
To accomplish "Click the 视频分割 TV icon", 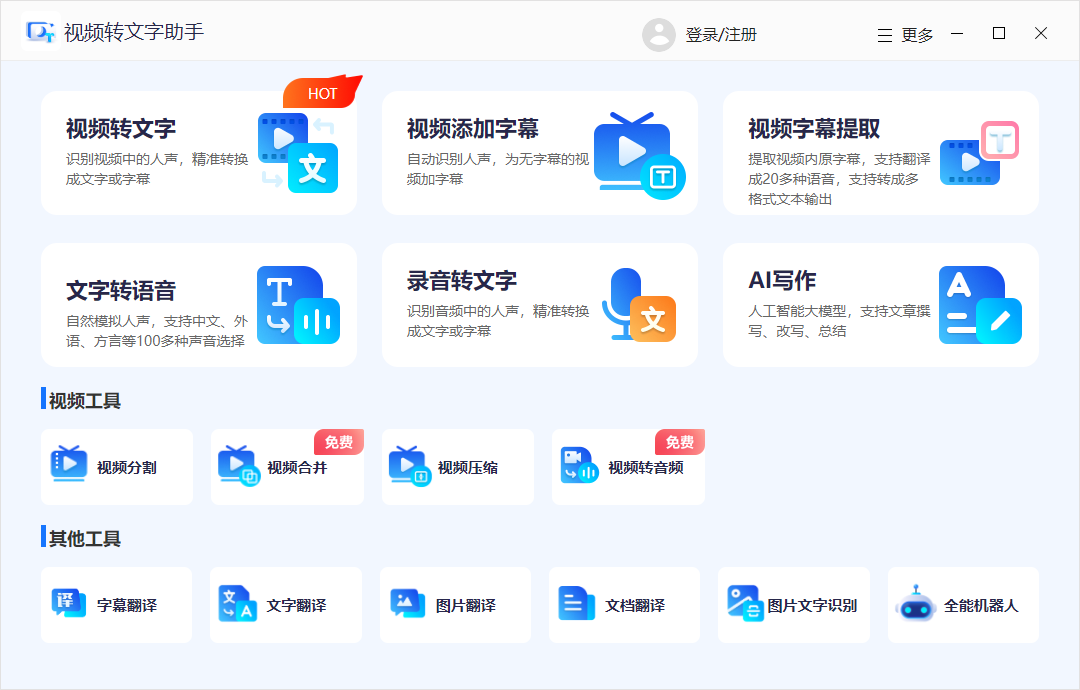I will click(69, 463).
